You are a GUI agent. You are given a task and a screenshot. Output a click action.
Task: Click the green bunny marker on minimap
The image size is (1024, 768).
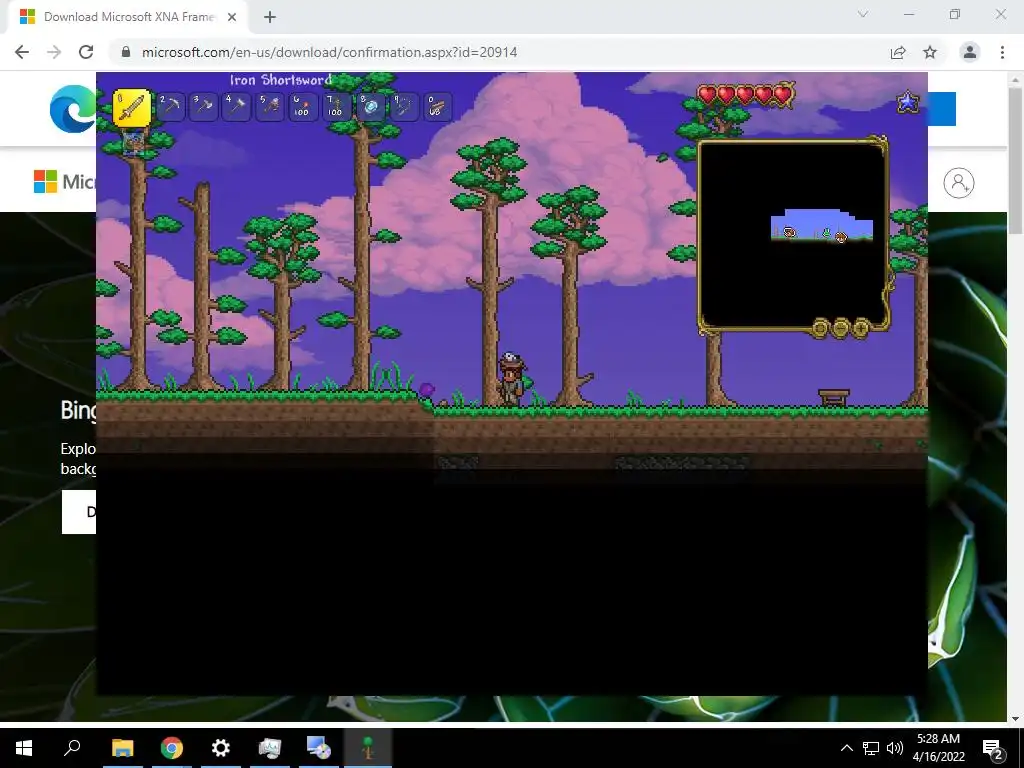pos(826,232)
